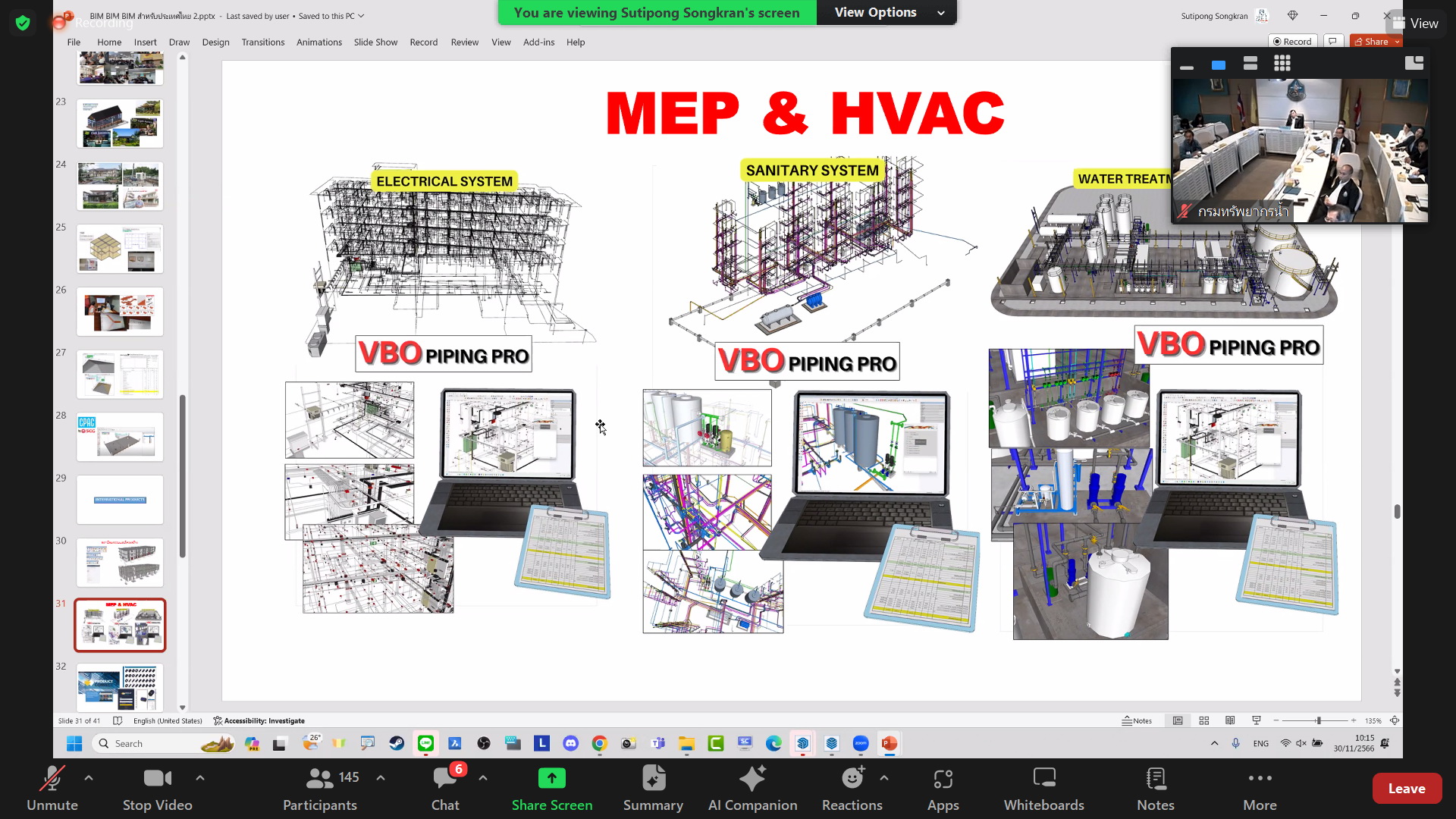Adjust the zoom slider handle

1319,720
